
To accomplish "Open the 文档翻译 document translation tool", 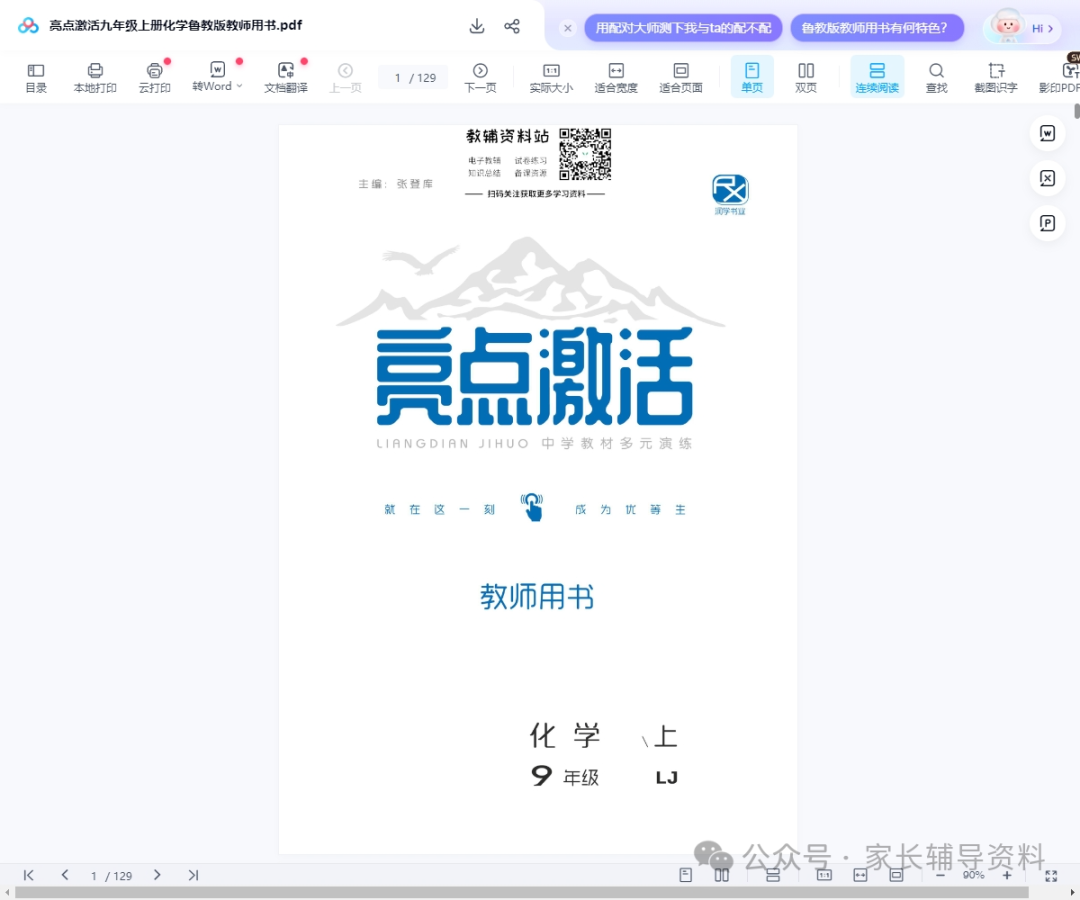I will tap(286, 78).
